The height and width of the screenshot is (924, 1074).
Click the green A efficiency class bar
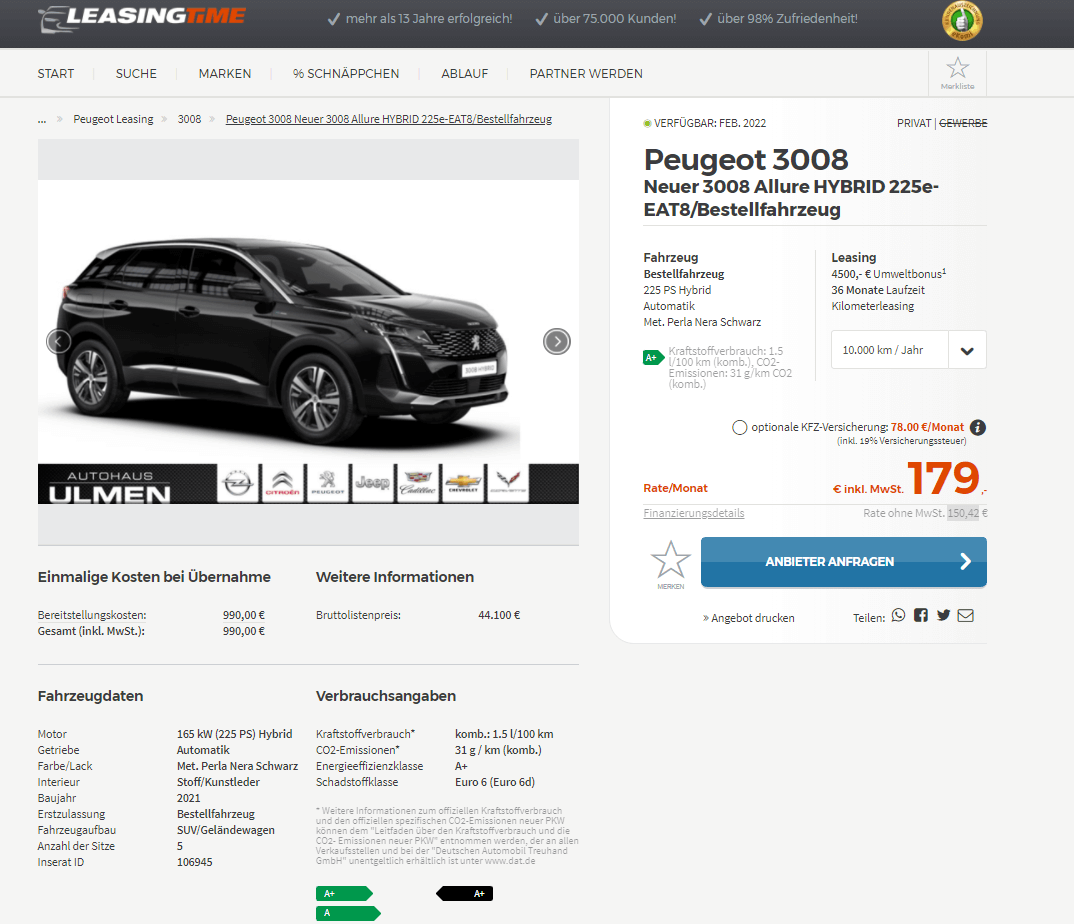click(348, 913)
